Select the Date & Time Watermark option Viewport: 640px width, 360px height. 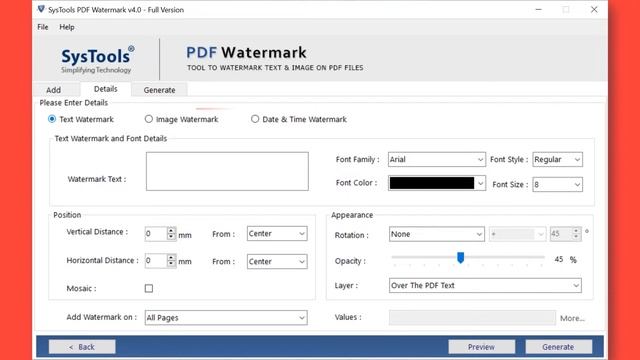255,119
